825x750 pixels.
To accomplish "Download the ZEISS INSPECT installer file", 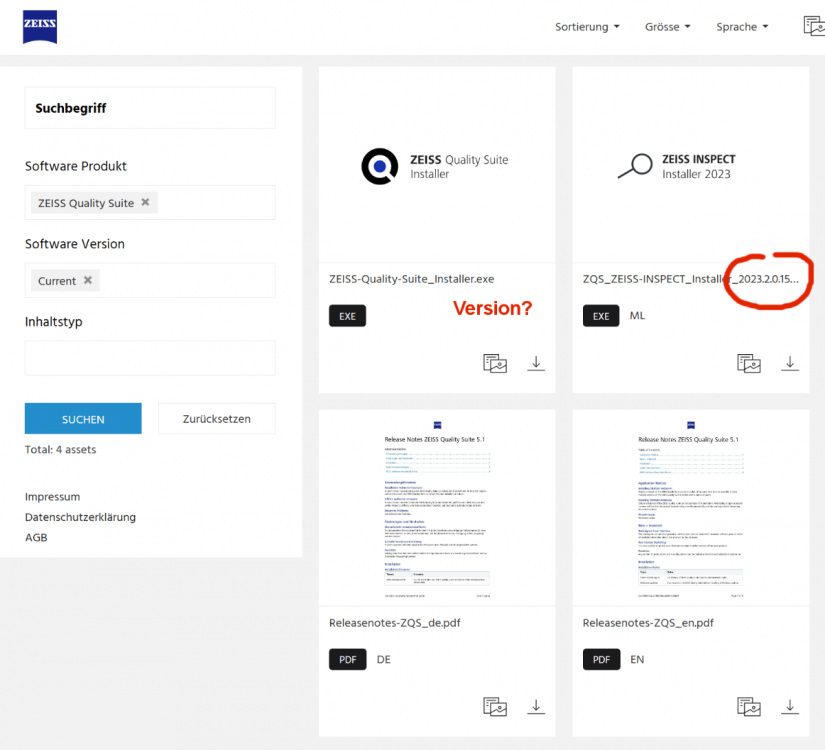I will [x=790, y=363].
